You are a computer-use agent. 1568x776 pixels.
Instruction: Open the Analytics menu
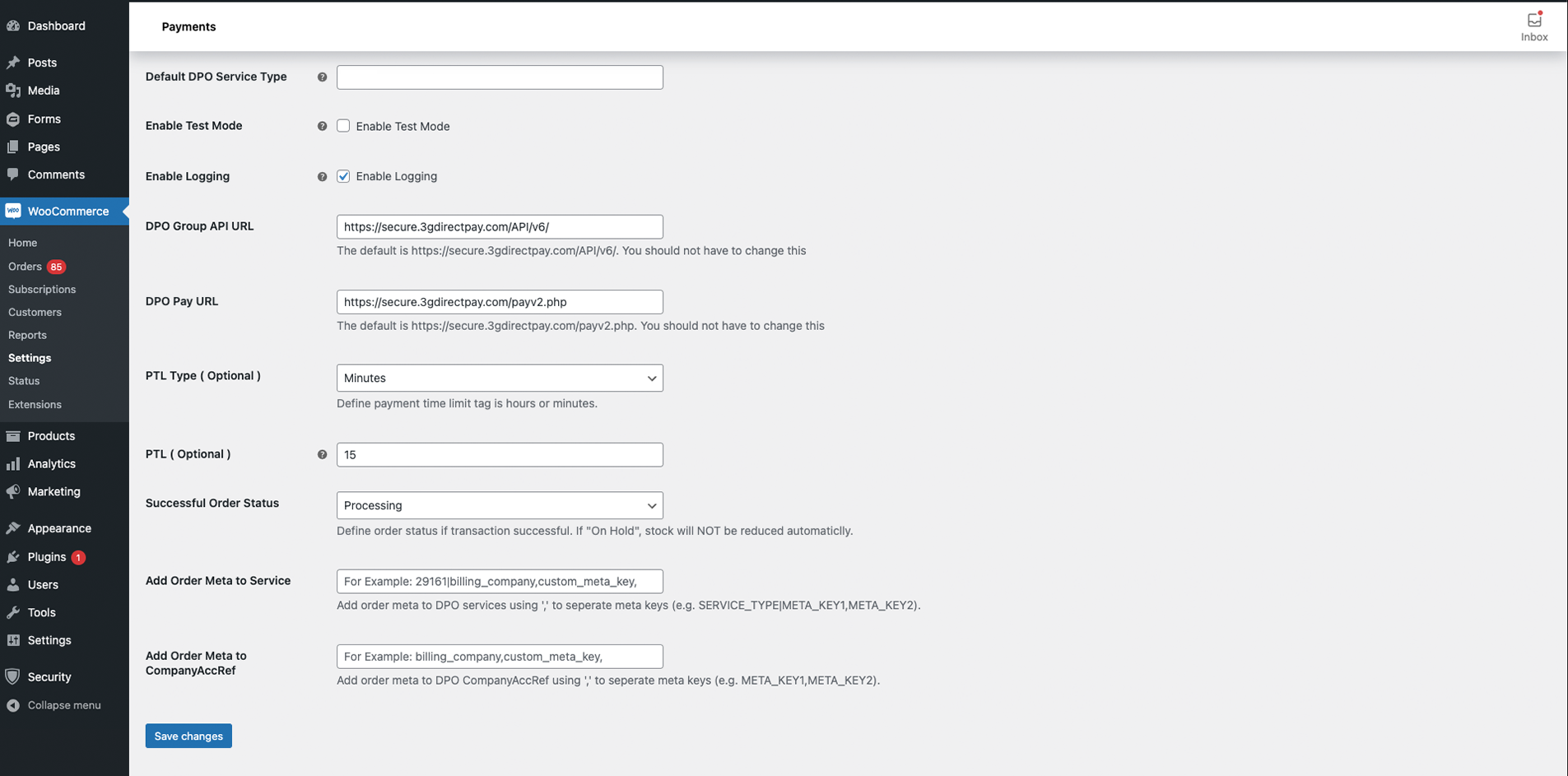click(64, 464)
